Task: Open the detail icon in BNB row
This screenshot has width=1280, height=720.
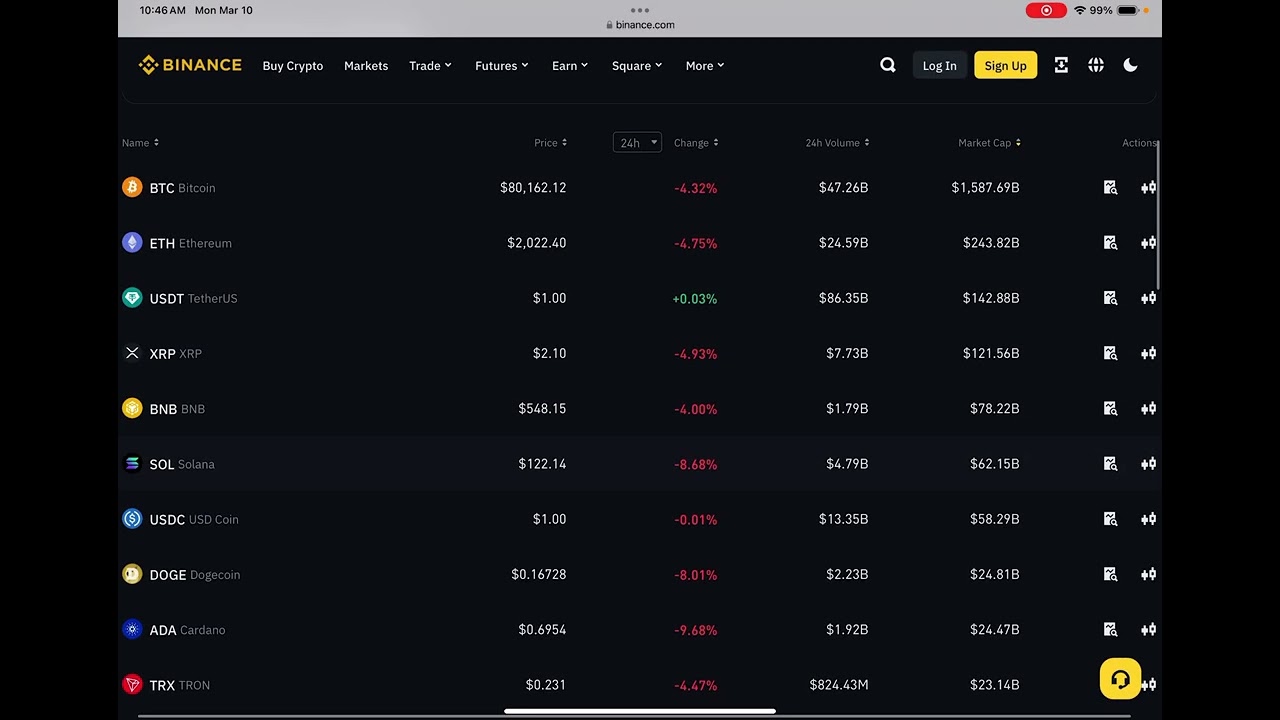Action: [x=1110, y=409]
